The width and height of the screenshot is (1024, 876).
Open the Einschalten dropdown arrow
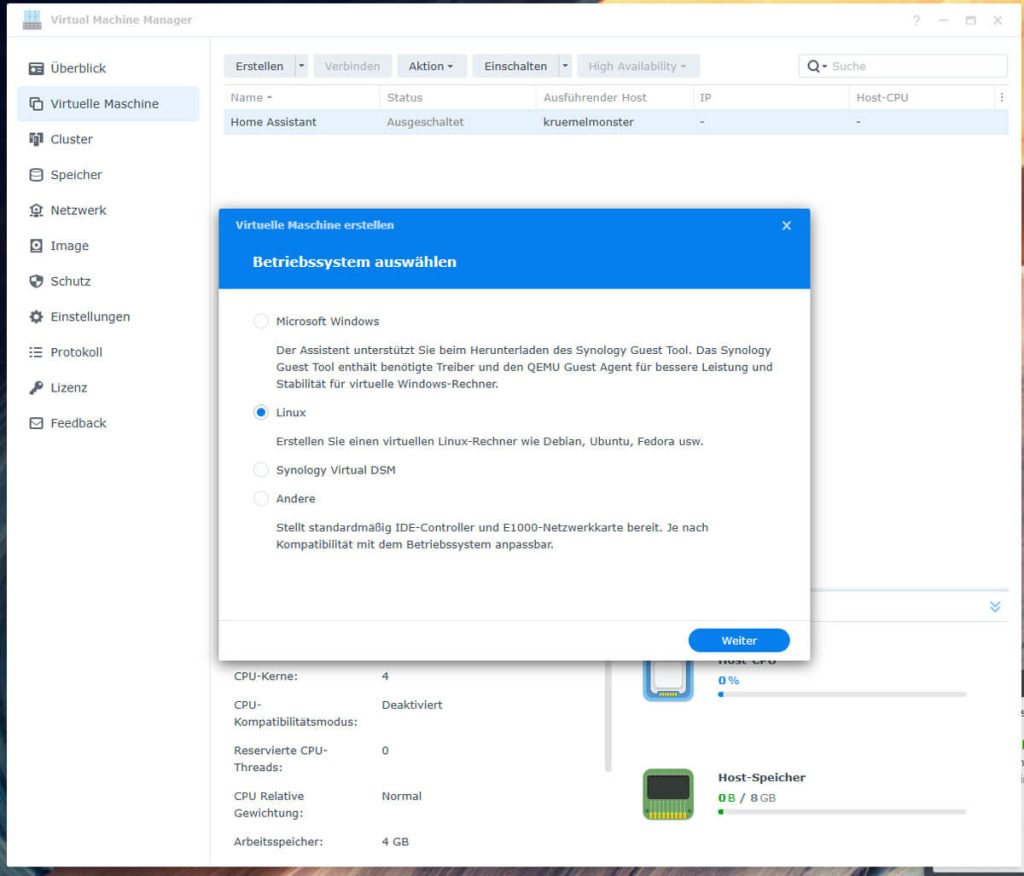(x=565, y=67)
